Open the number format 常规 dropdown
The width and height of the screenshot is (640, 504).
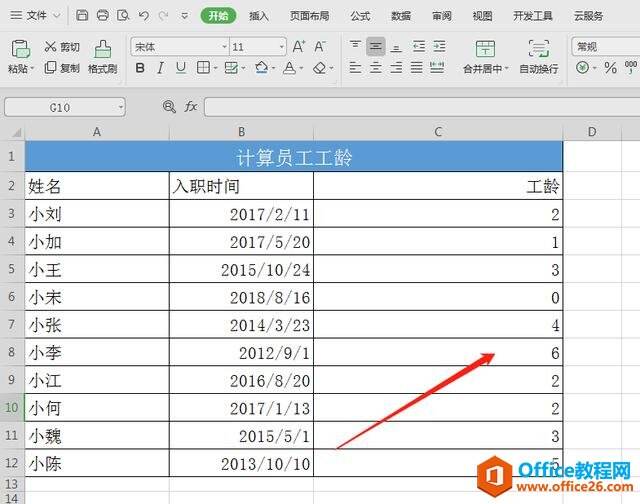[x=606, y=47]
